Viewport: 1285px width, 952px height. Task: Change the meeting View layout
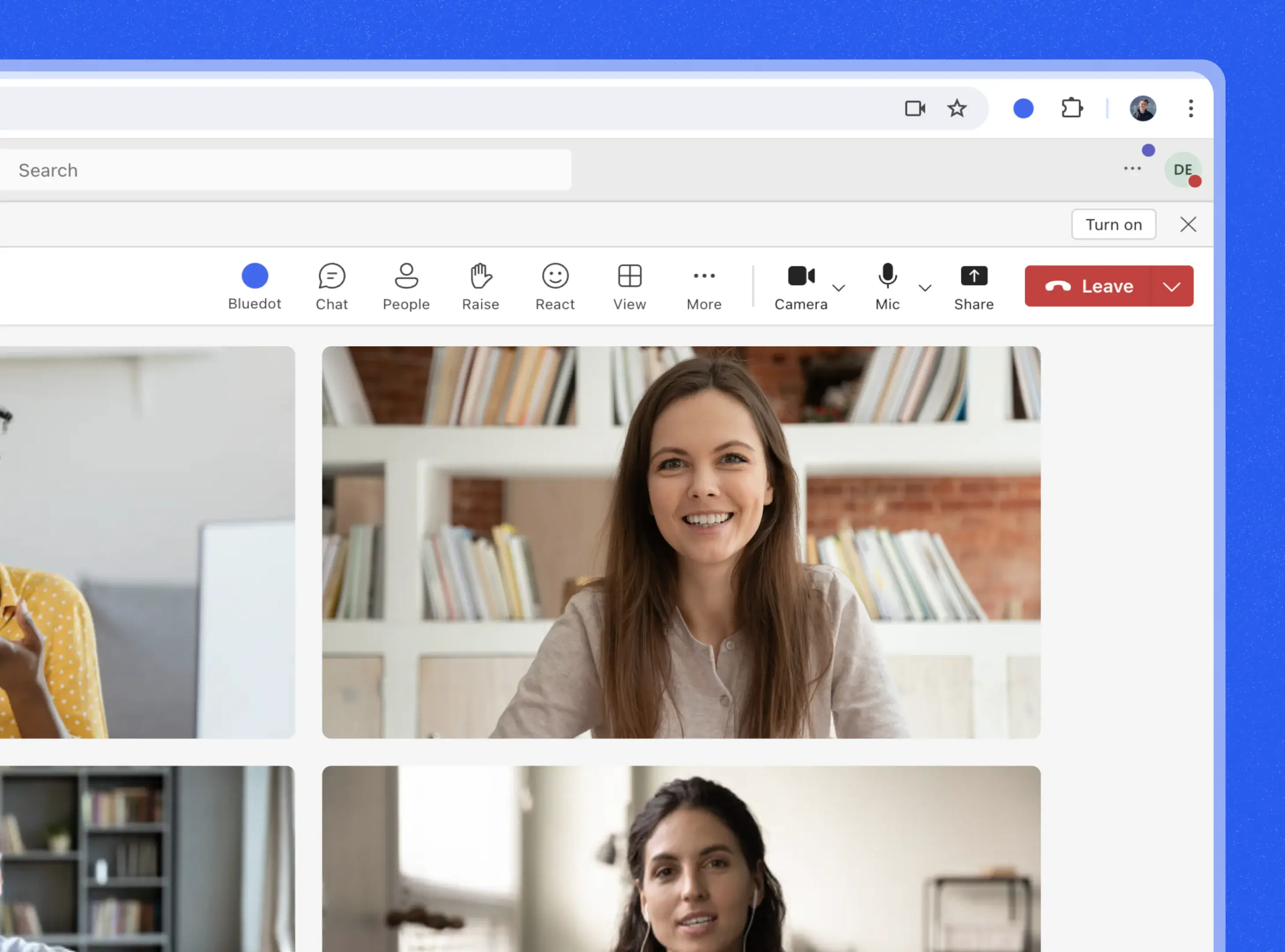(x=629, y=286)
